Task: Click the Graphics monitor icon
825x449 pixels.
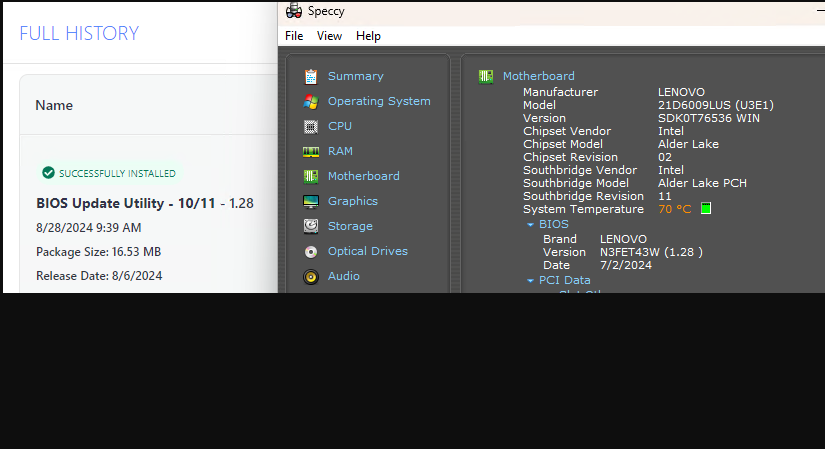Action: (311, 202)
